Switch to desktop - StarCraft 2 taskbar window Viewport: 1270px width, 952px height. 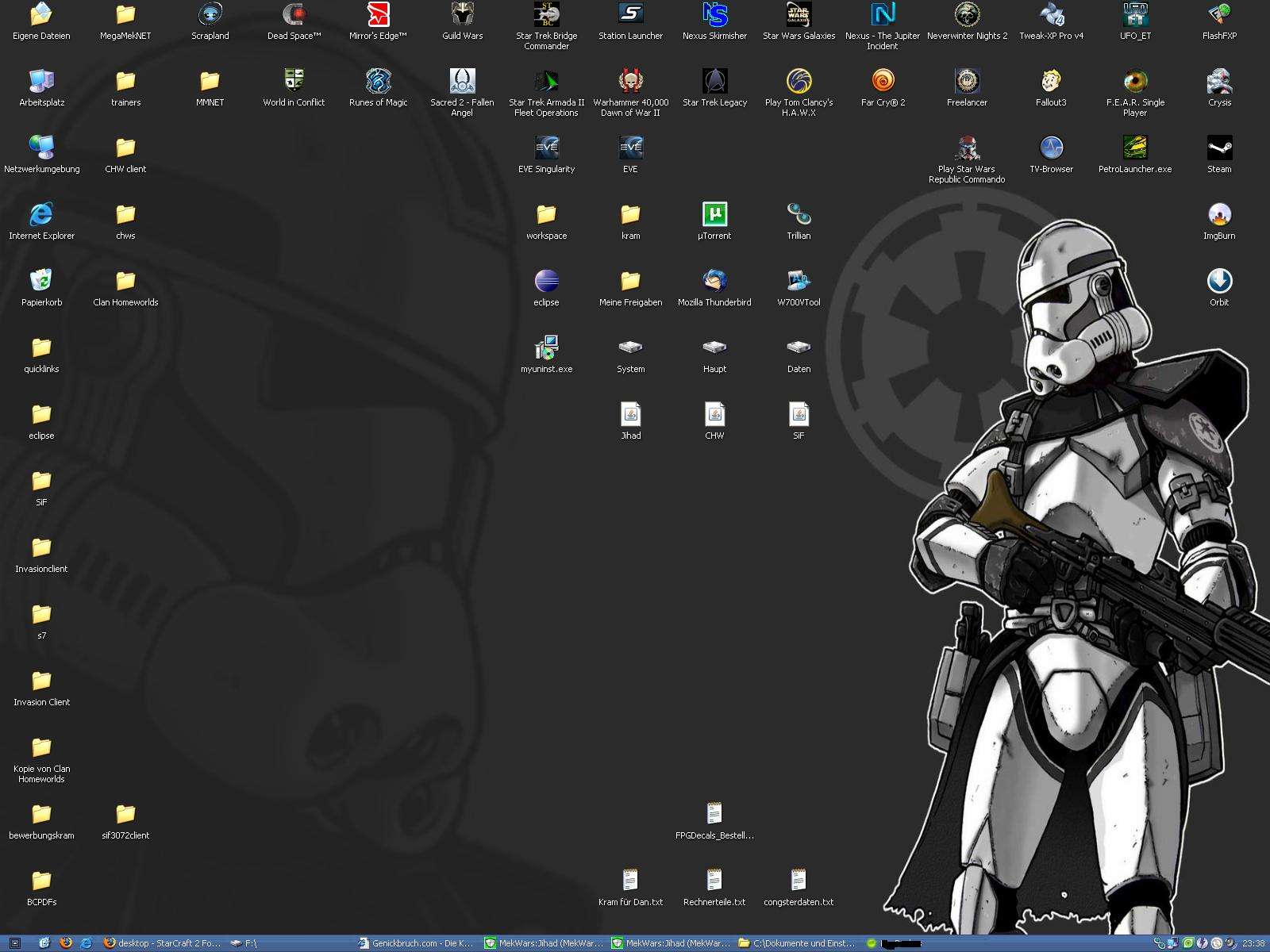(x=163, y=943)
